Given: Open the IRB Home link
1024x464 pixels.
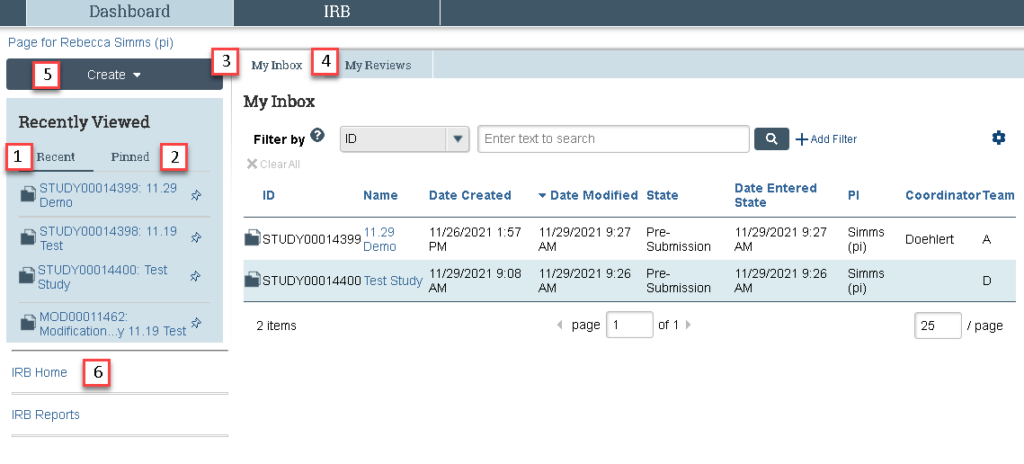Looking at the screenshot, I should pos(39,372).
